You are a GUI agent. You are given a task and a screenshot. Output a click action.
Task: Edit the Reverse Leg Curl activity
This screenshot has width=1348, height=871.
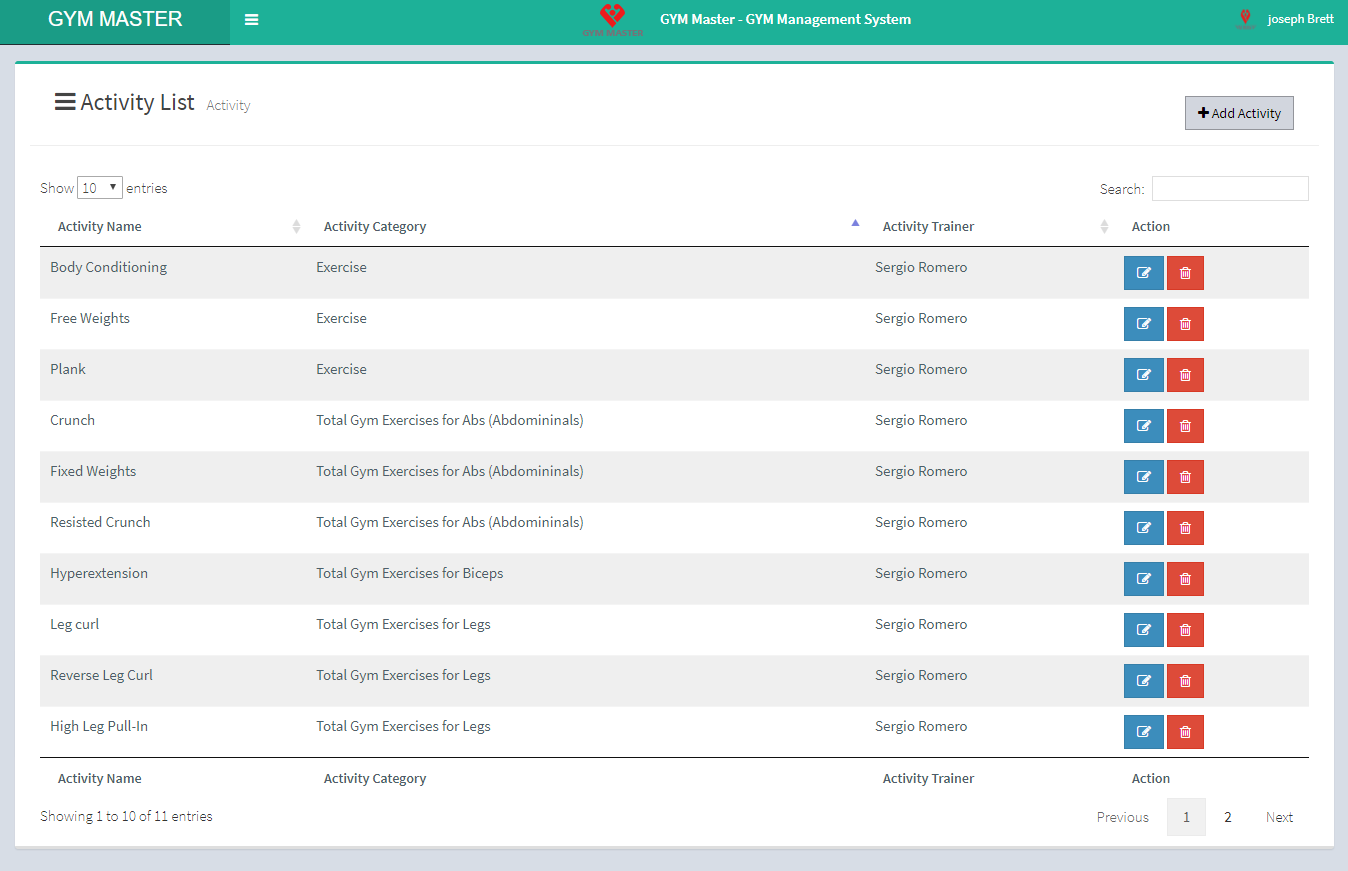click(x=1143, y=681)
